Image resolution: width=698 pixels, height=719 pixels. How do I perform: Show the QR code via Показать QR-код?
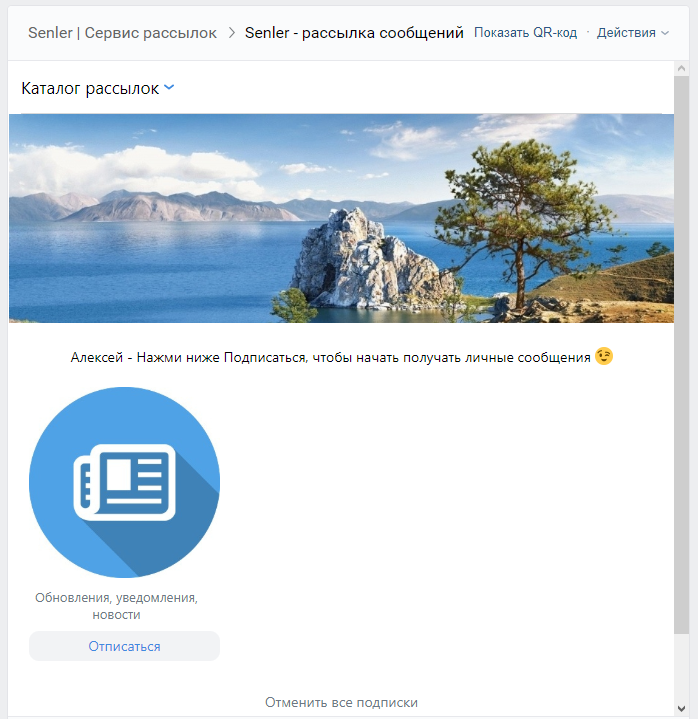(525, 33)
